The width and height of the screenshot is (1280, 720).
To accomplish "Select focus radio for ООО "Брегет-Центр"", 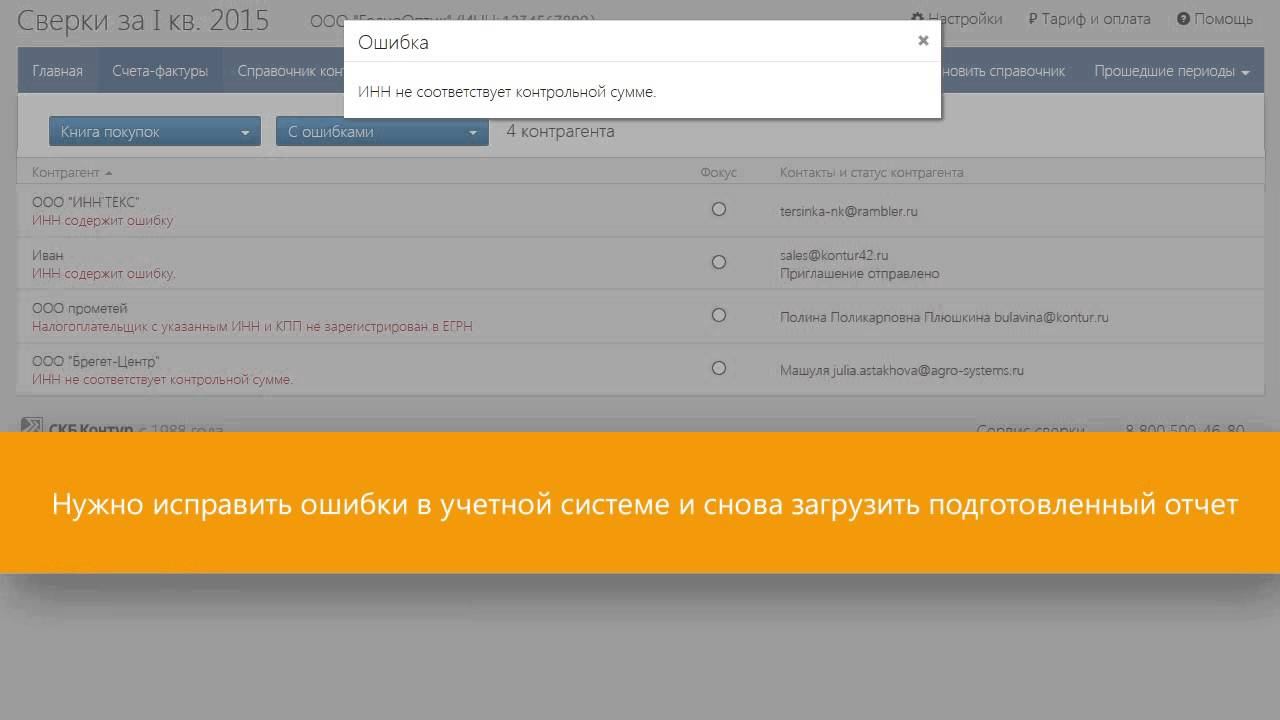I will 718,368.
